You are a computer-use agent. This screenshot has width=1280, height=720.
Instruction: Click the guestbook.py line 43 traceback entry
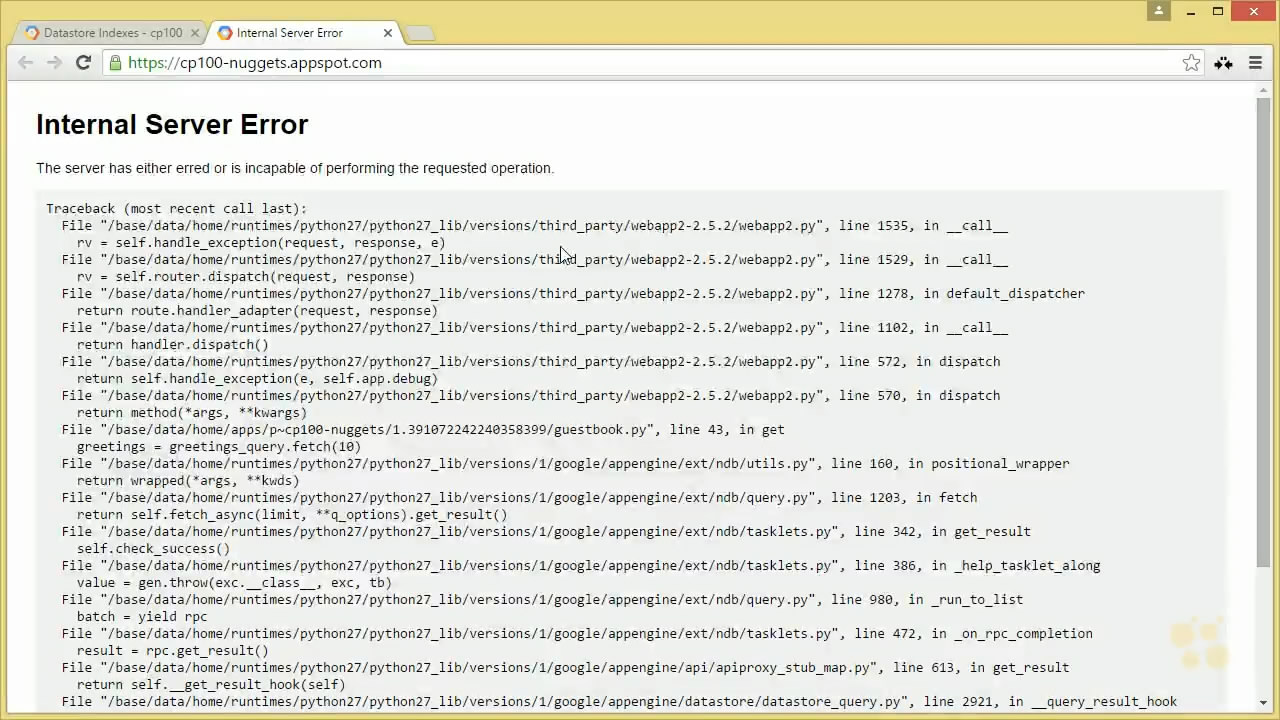[x=423, y=430]
